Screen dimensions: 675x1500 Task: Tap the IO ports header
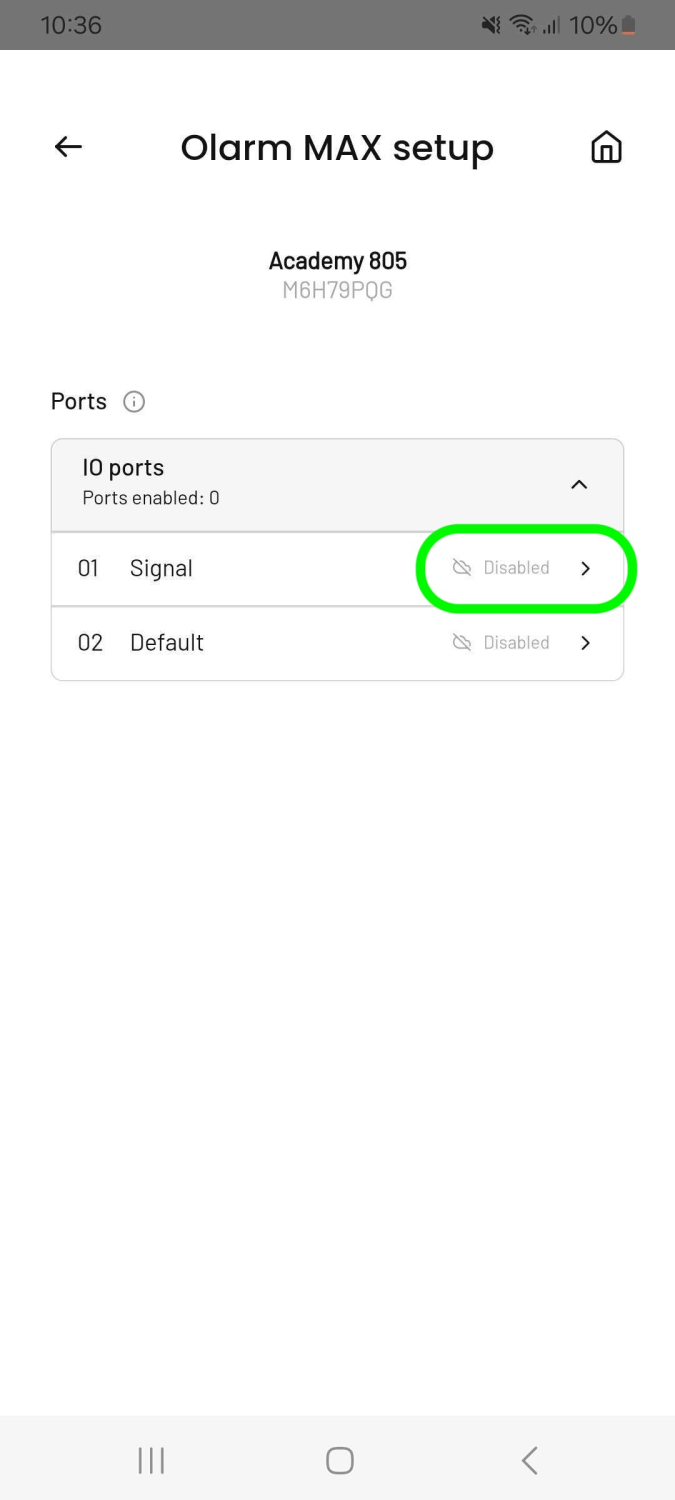point(337,485)
